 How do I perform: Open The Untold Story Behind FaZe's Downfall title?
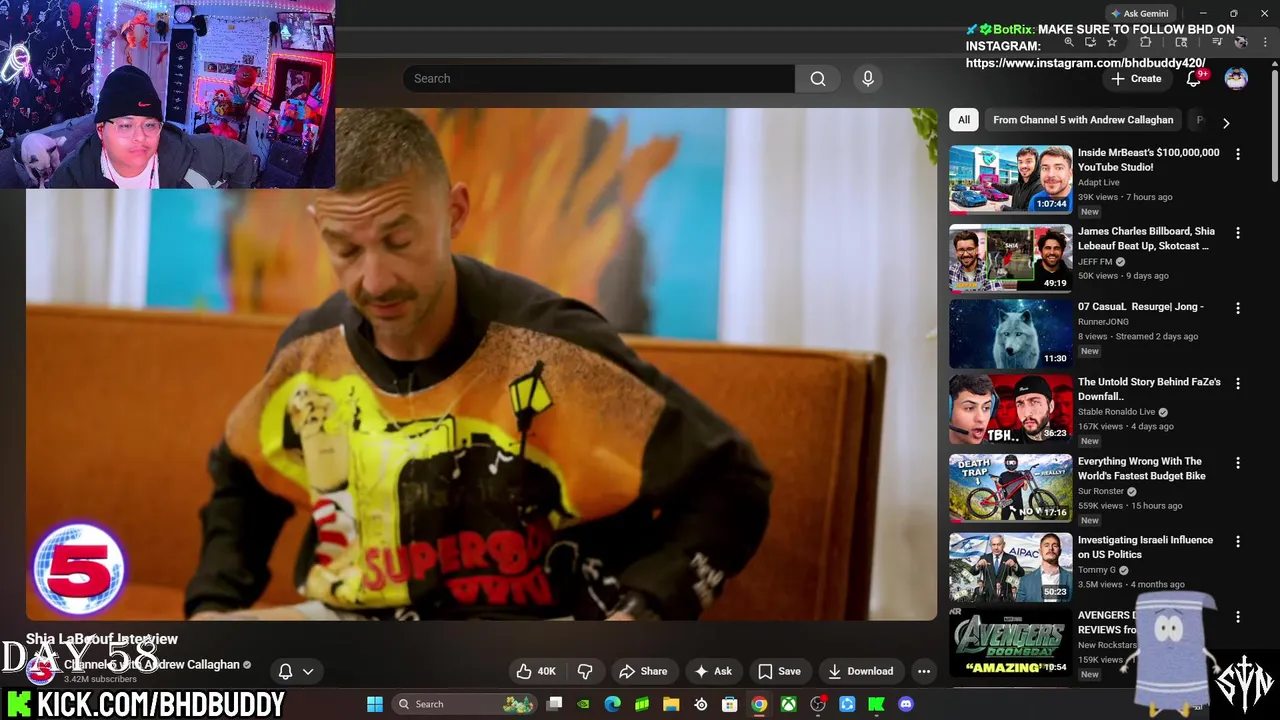pyautogui.click(x=1149, y=389)
